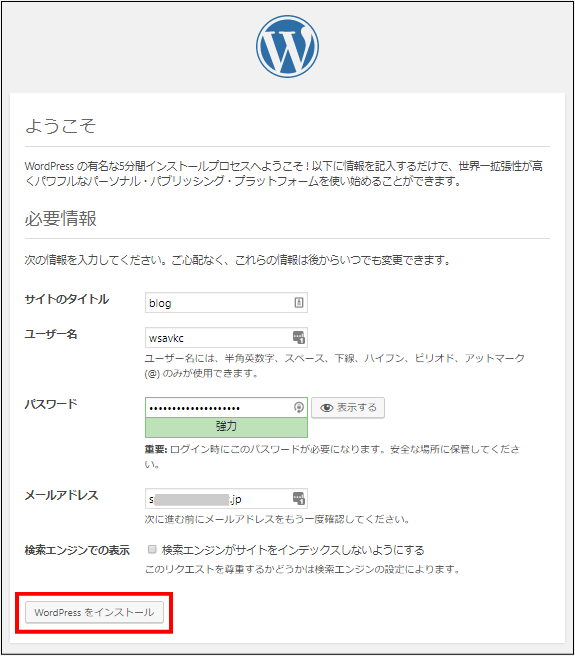Click the 検索エンジンがサイトをインデックスしないようにする text label
The height and width of the screenshot is (656, 575).
(293, 550)
